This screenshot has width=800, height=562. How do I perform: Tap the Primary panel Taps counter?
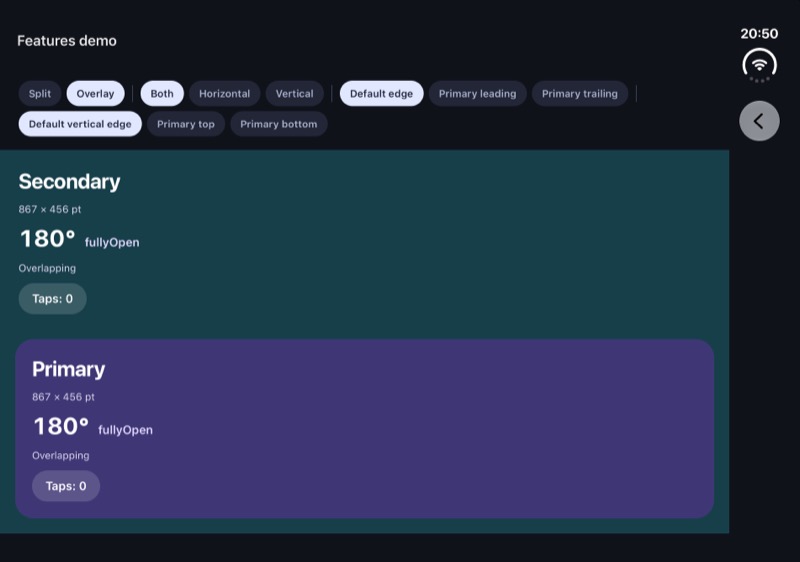click(66, 486)
